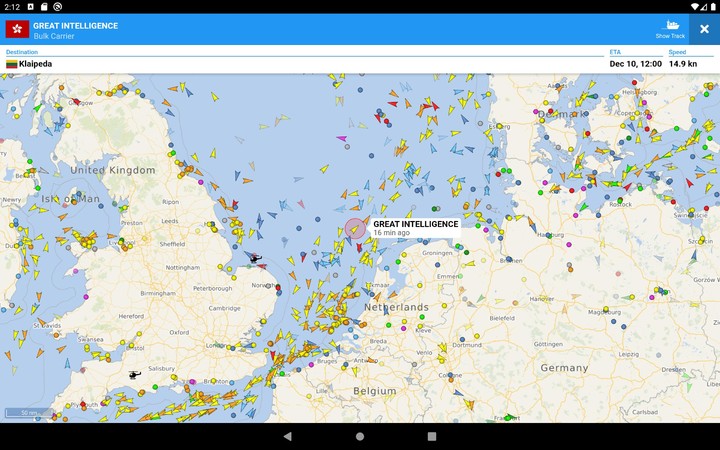Tap the ETA value Dec 10, 12:00
This screenshot has height=450, width=720.
tap(636, 64)
